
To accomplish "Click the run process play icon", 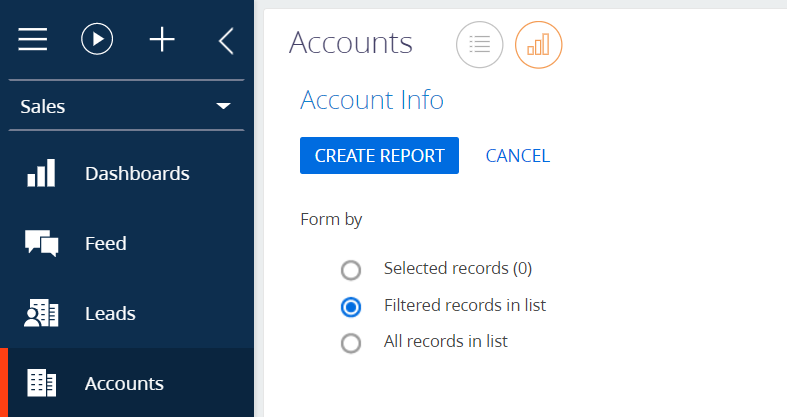I will click(x=97, y=39).
